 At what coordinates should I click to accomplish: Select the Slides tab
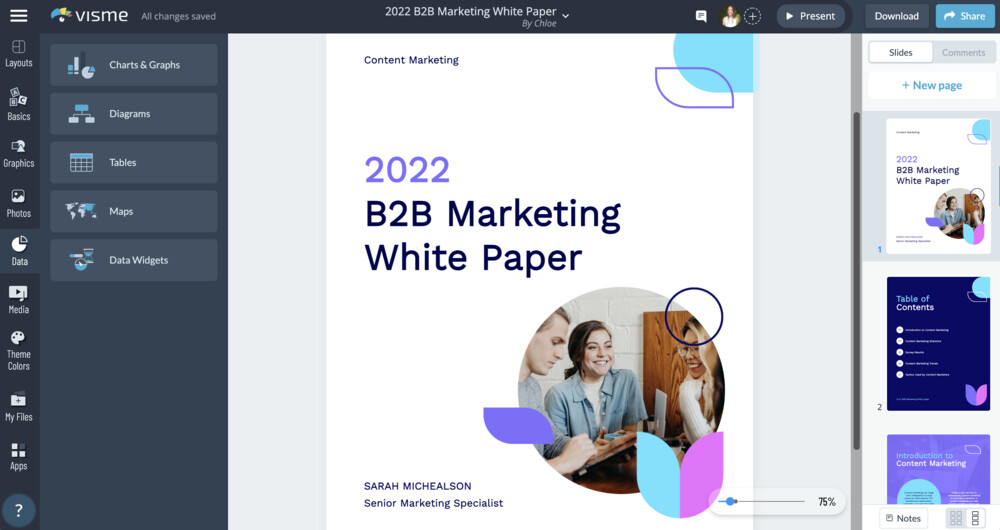[x=900, y=52]
